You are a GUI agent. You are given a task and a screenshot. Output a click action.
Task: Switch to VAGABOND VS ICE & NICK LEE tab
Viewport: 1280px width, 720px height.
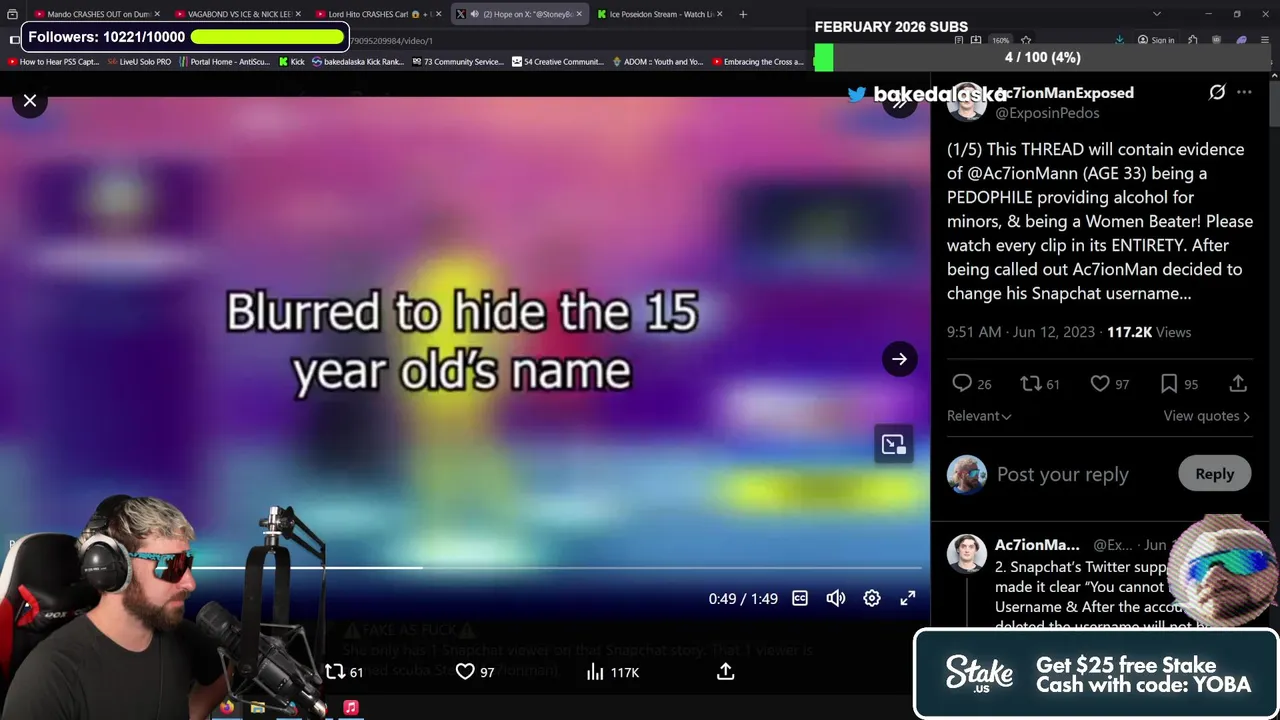click(235, 14)
